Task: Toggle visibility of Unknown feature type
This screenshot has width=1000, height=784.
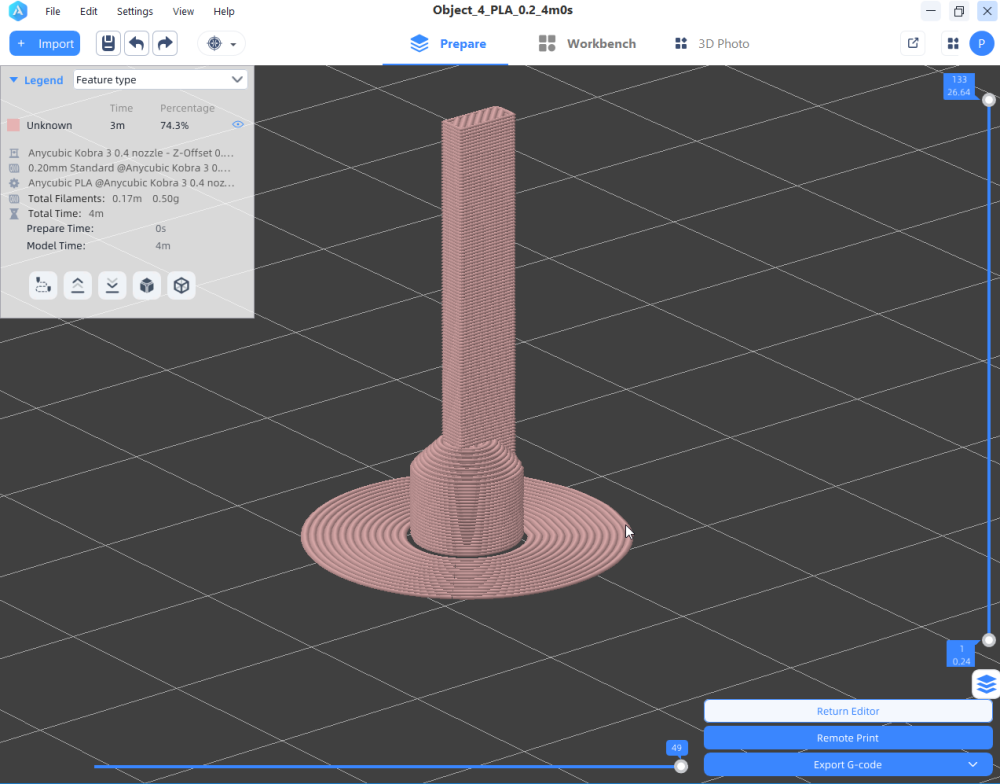Action: (238, 124)
